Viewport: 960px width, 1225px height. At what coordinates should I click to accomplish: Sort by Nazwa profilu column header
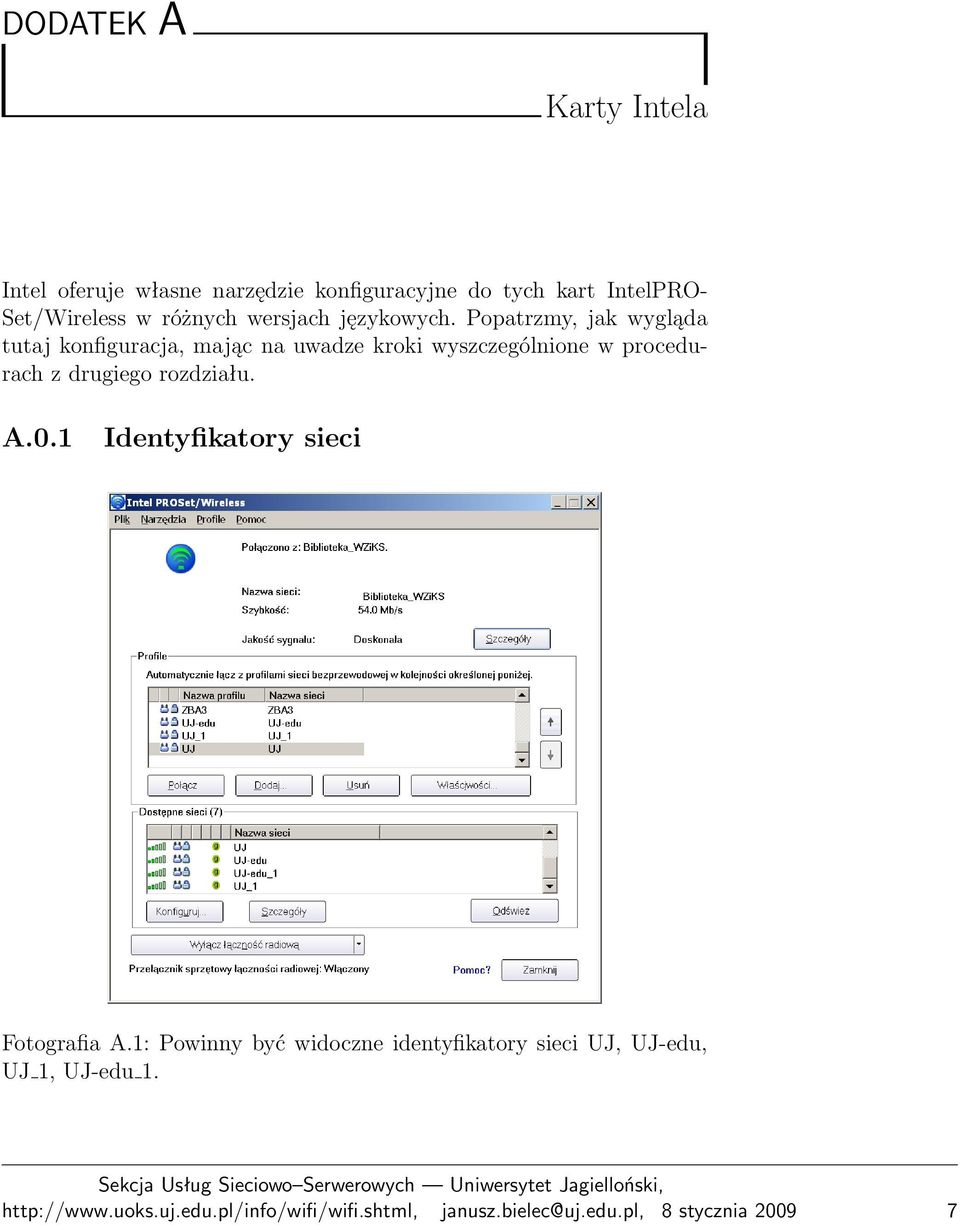[221, 695]
